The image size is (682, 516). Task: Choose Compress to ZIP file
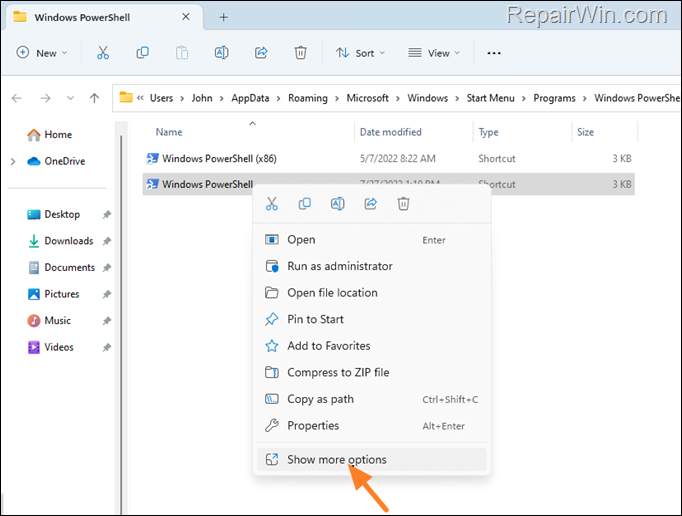372,372
